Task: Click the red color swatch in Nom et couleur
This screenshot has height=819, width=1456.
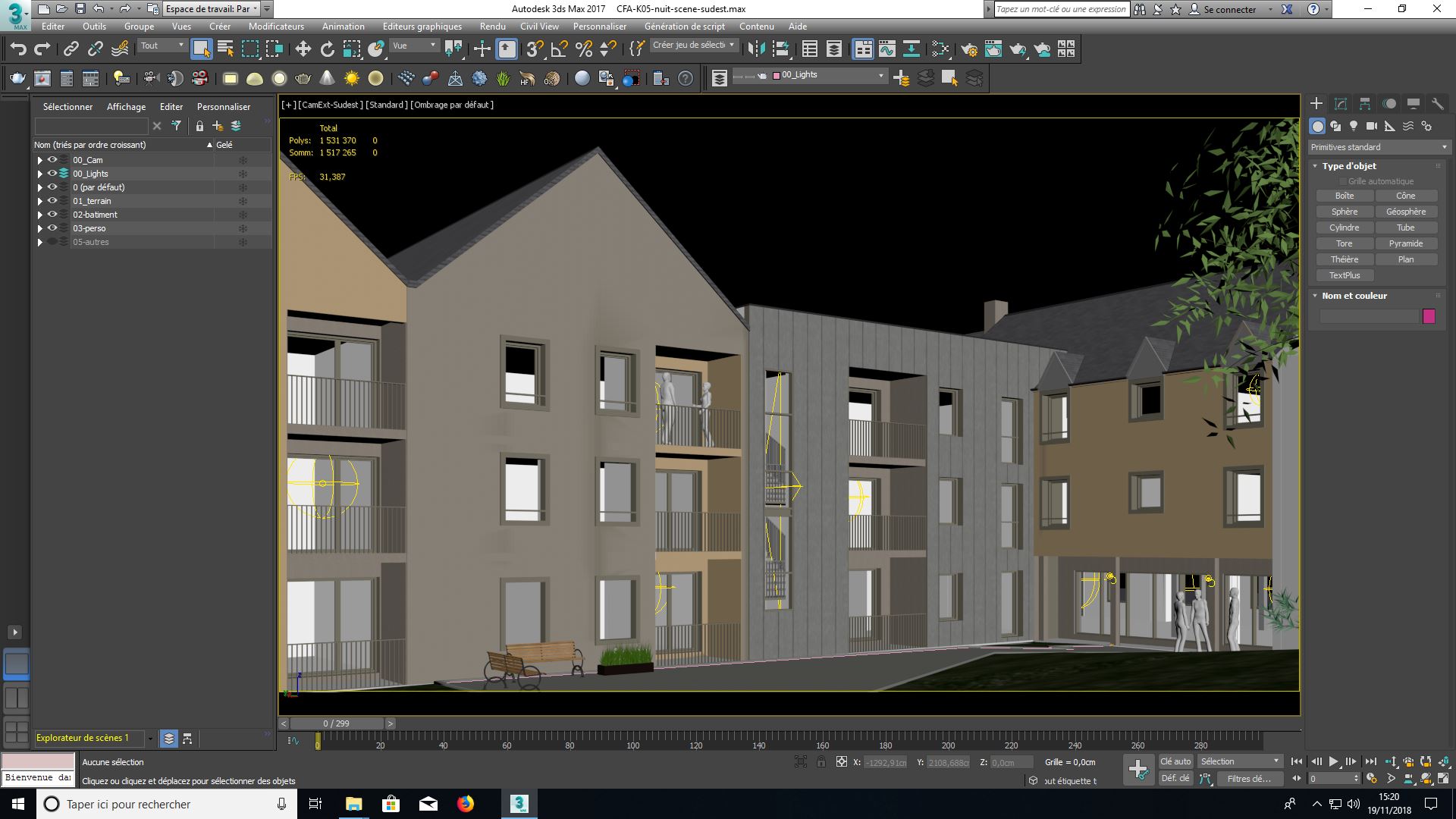Action: pos(1432,316)
